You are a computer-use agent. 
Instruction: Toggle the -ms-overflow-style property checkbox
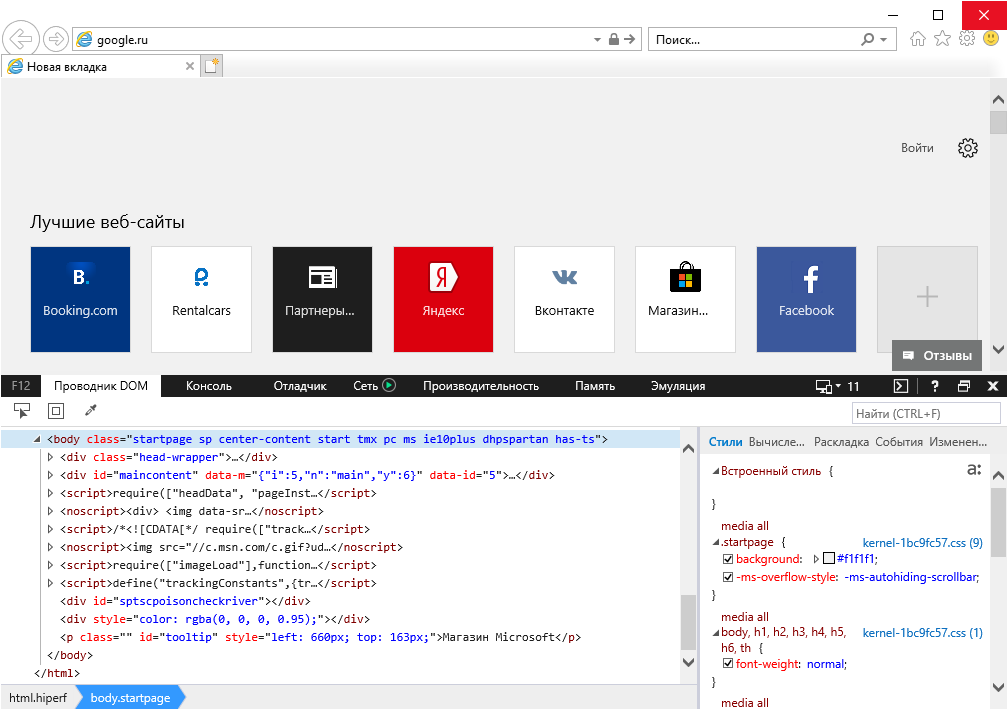point(728,577)
